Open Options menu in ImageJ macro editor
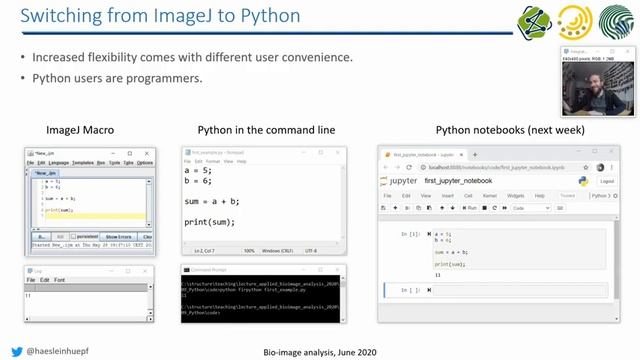This screenshot has height=360, width=640. click(x=144, y=163)
